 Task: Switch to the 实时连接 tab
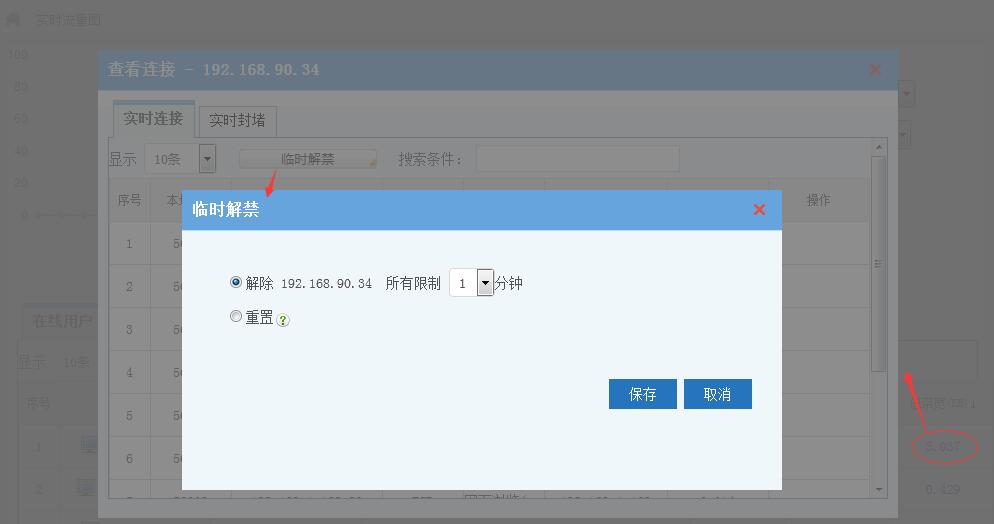pyautogui.click(x=153, y=119)
